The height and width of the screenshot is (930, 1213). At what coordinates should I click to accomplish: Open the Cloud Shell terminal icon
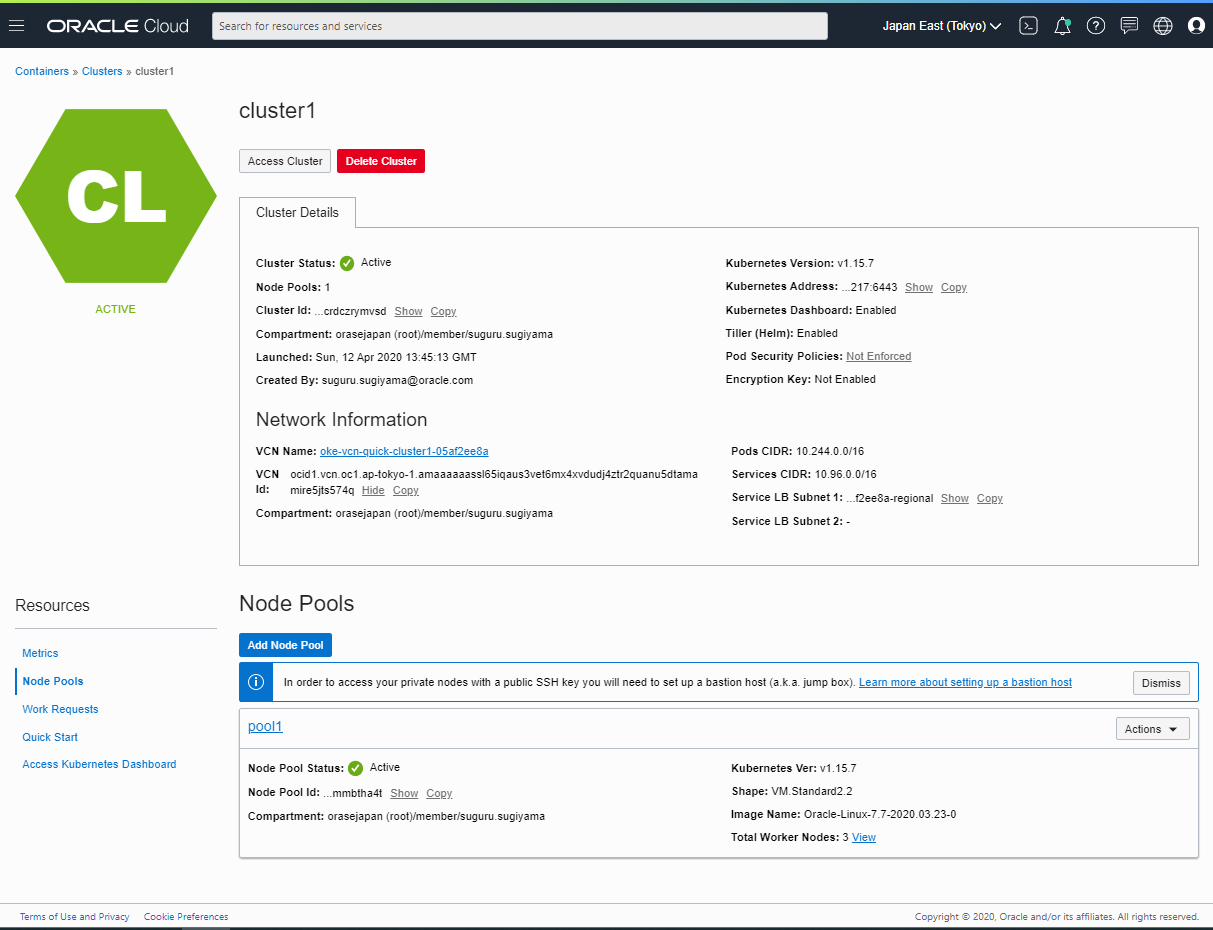click(1028, 26)
